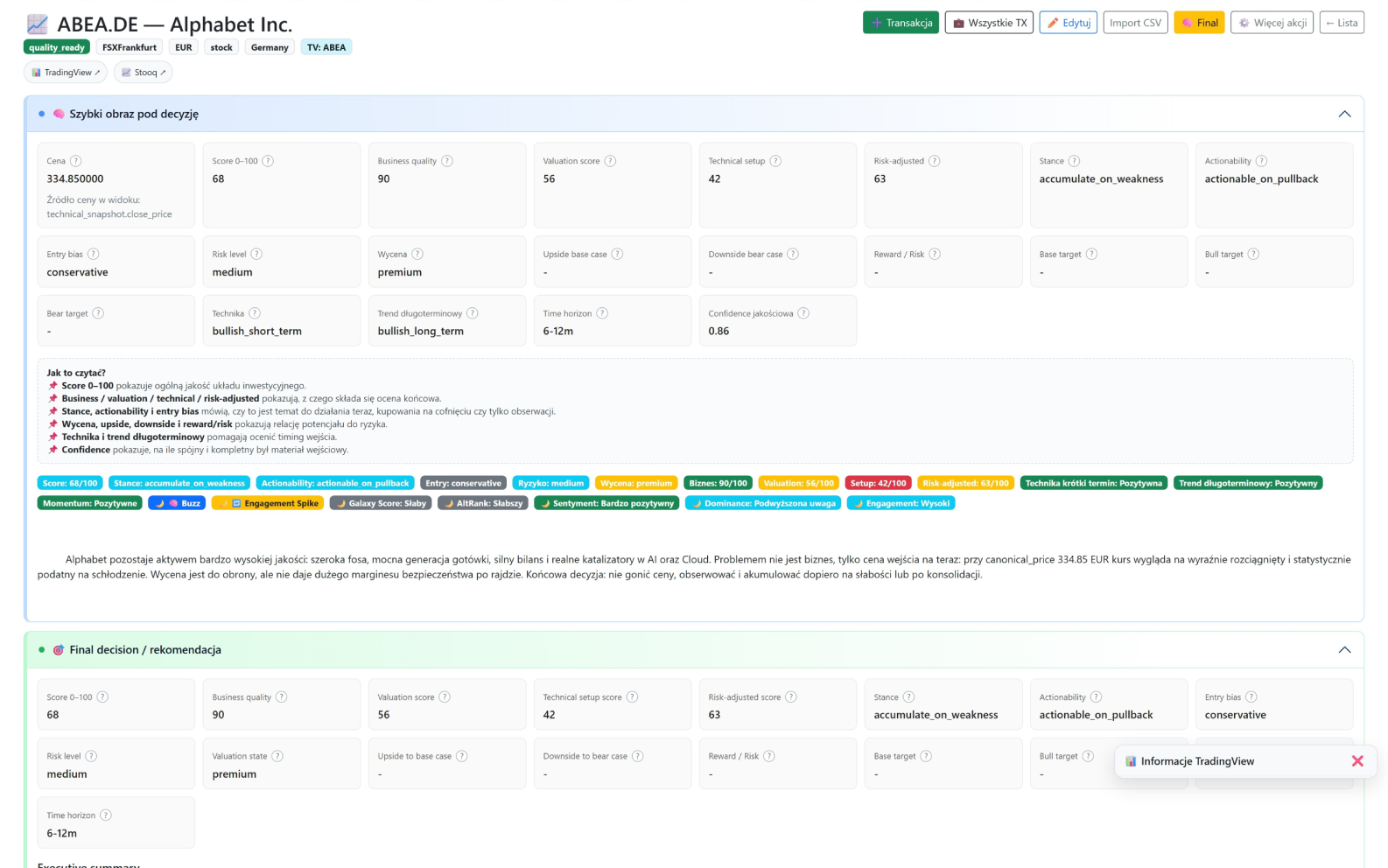Image resolution: width=1388 pixels, height=868 pixels.
Task: Click Momentum: Pozytywne badge
Action: click(x=90, y=503)
